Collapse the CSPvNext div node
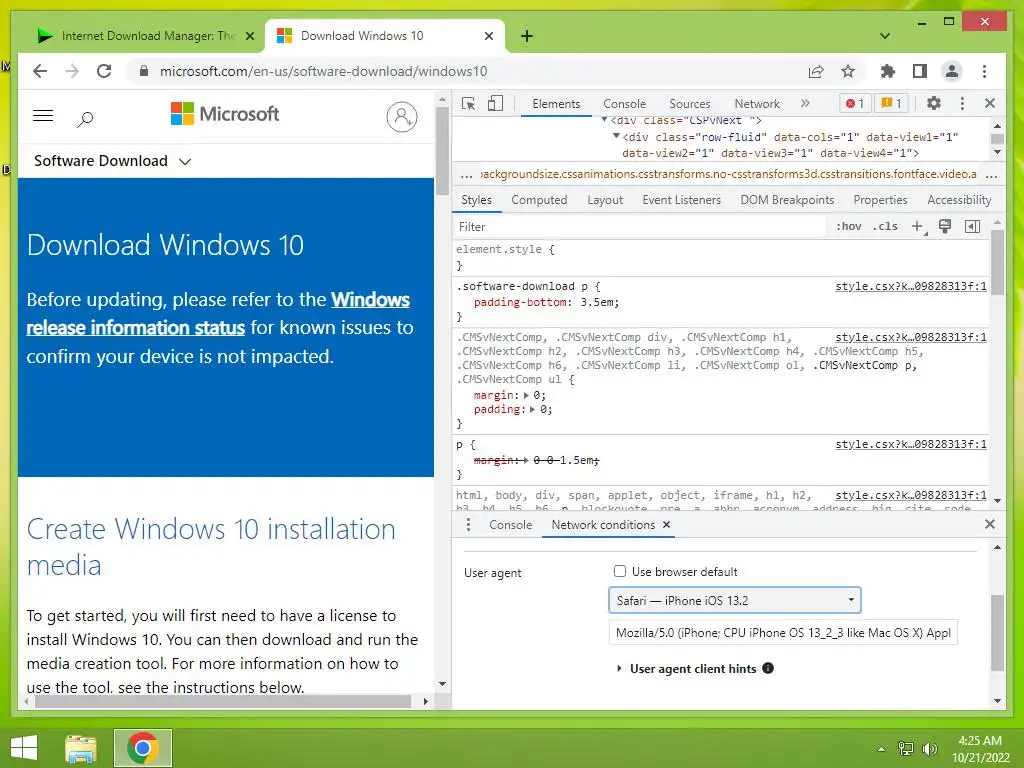The image size is (1024, 768). pyautogui.click(x=604, y=120)
